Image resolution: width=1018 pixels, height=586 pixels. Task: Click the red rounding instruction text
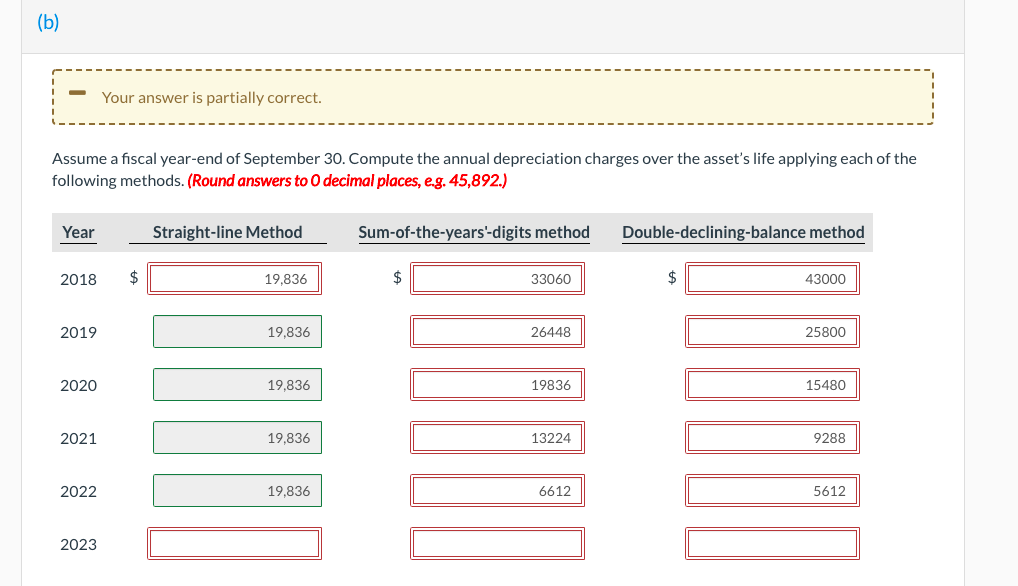coord(347,180)
